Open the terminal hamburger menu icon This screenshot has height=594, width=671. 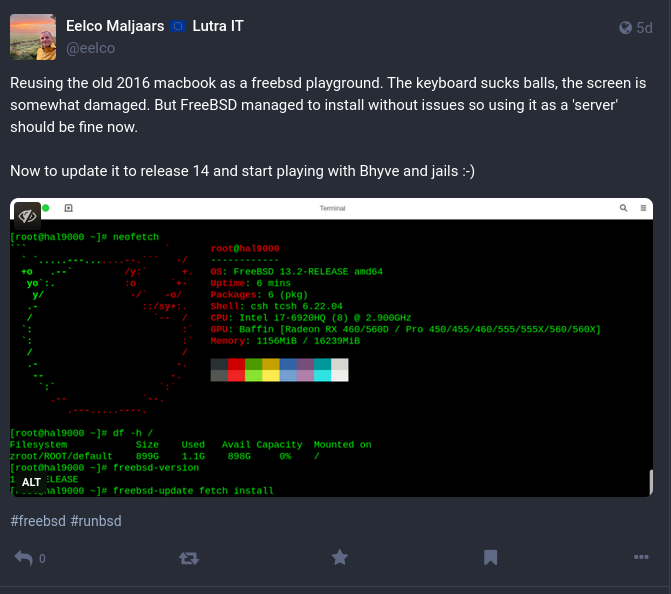tap(644, 208)
